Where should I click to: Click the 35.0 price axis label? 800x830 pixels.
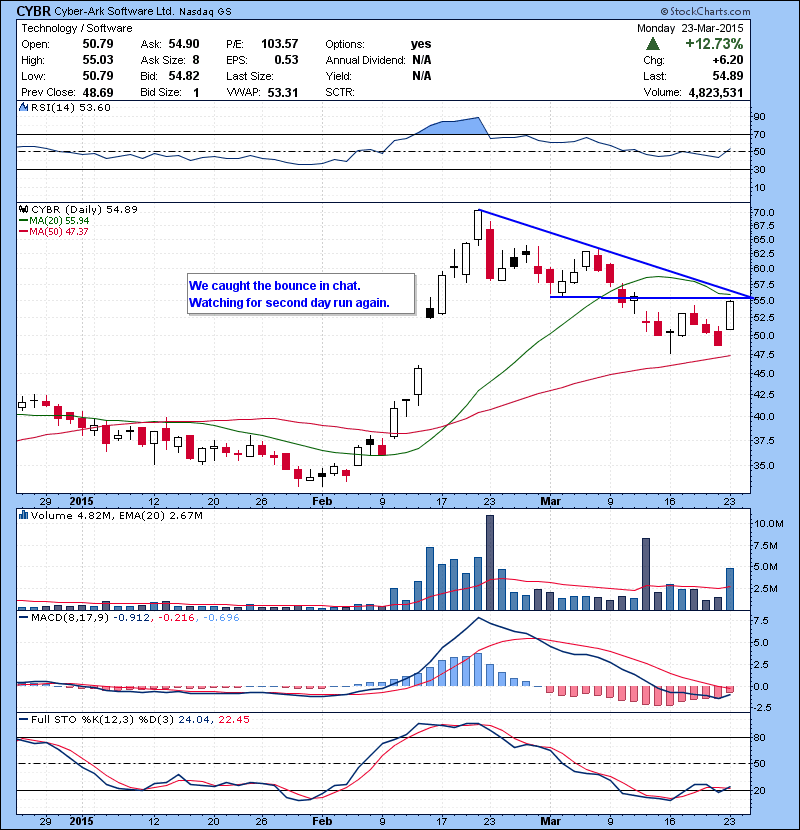click(x=764, y=466)
